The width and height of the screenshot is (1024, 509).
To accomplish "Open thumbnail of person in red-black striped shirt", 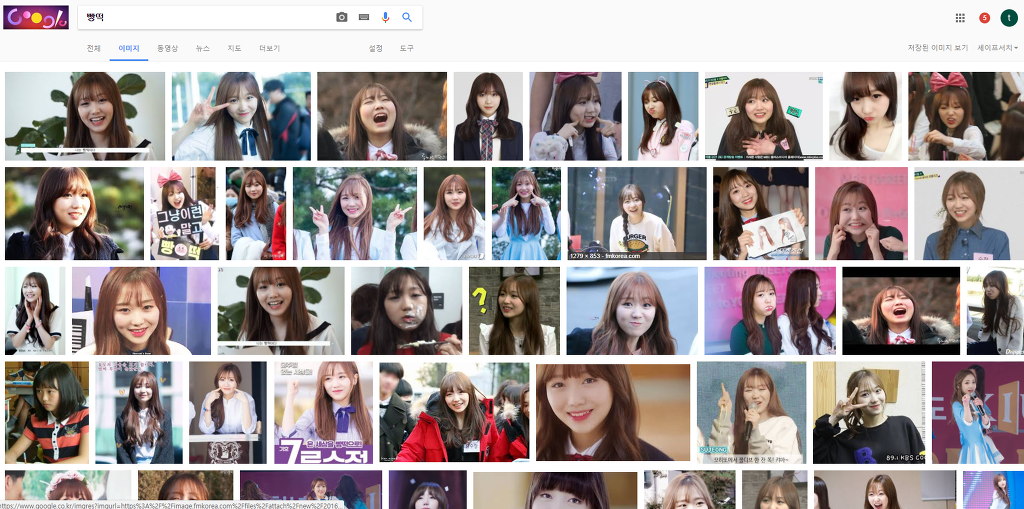I will tap(47, 413).
